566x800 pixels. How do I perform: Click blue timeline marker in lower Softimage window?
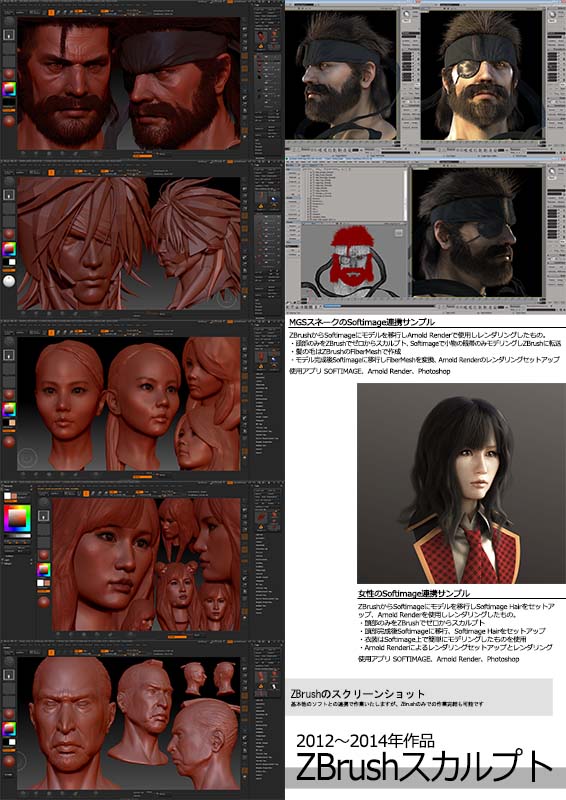click(x=334, y=306)
